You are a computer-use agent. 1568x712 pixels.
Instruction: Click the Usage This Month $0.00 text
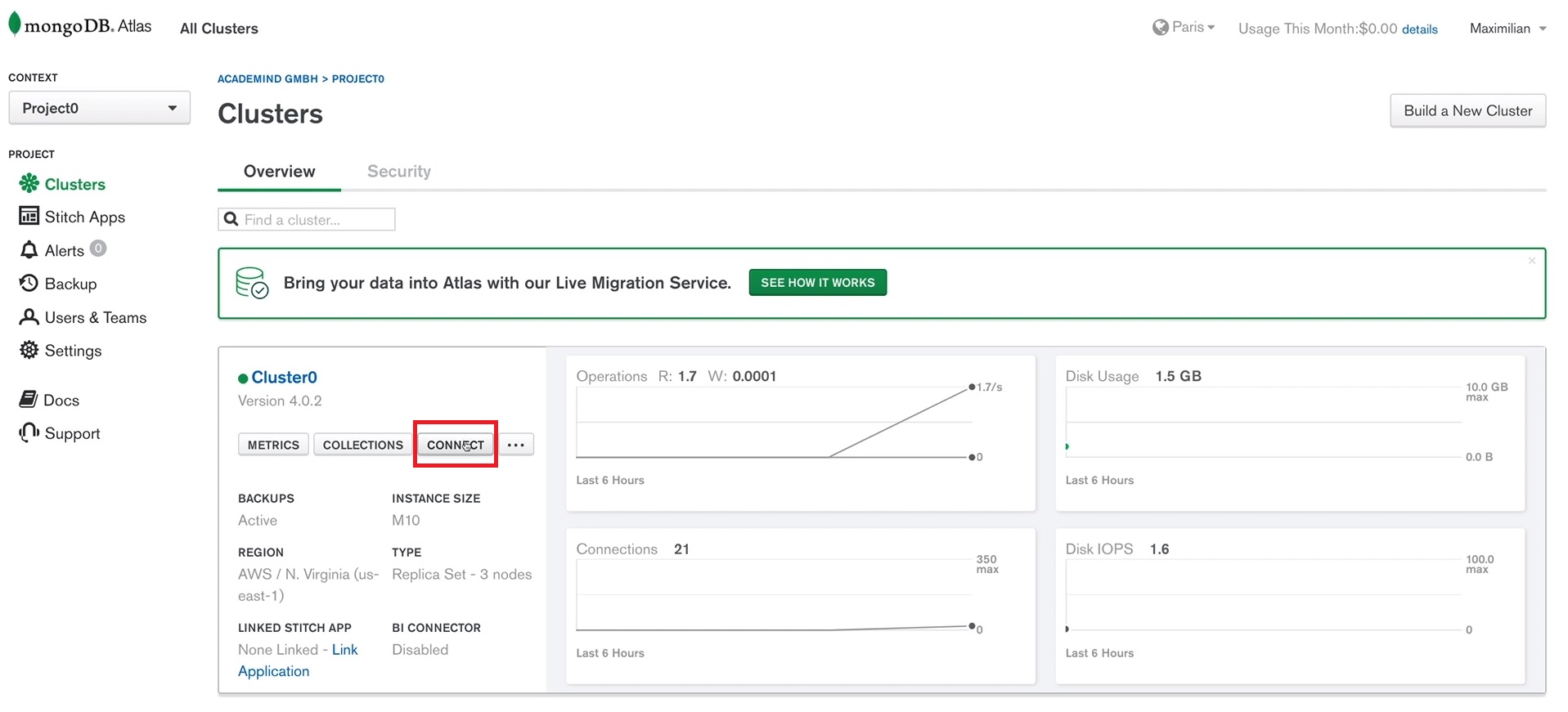pos(1318,29)
